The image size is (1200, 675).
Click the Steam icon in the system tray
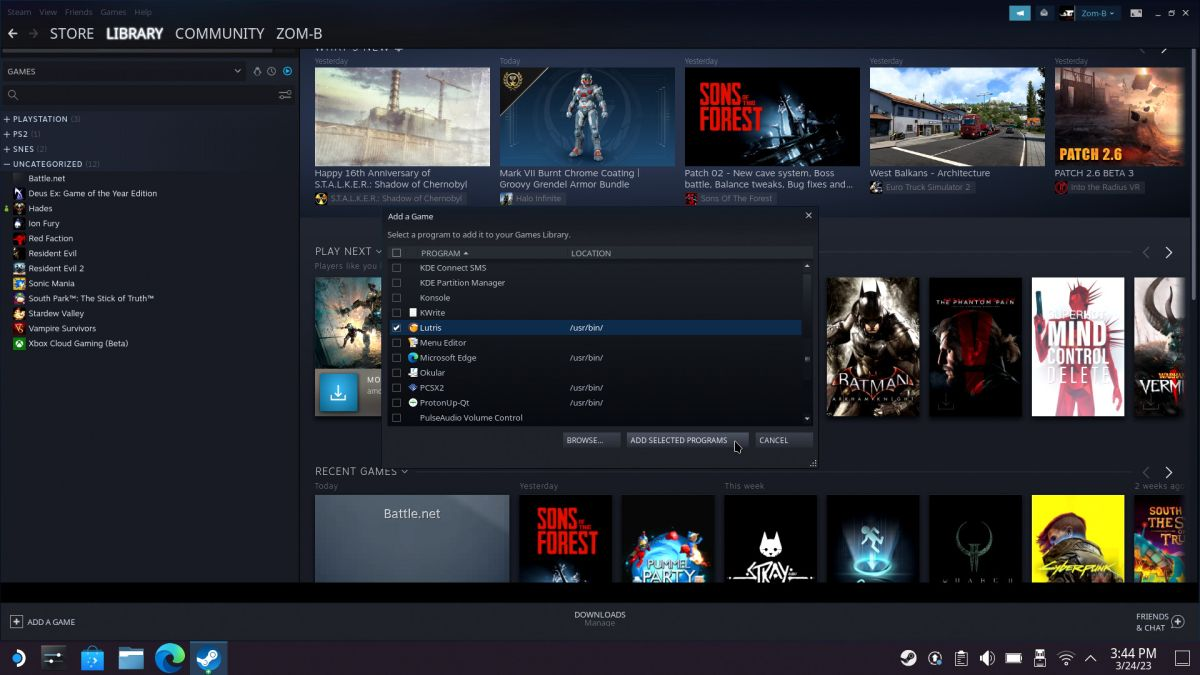tap(908, 657)
